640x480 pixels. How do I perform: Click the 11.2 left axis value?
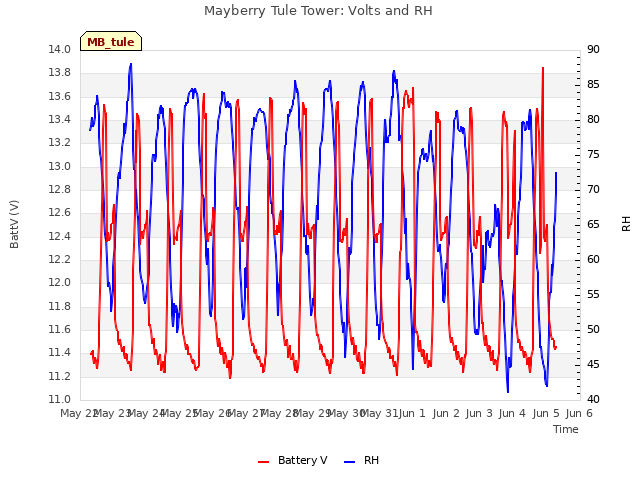(x=60, y=376)
